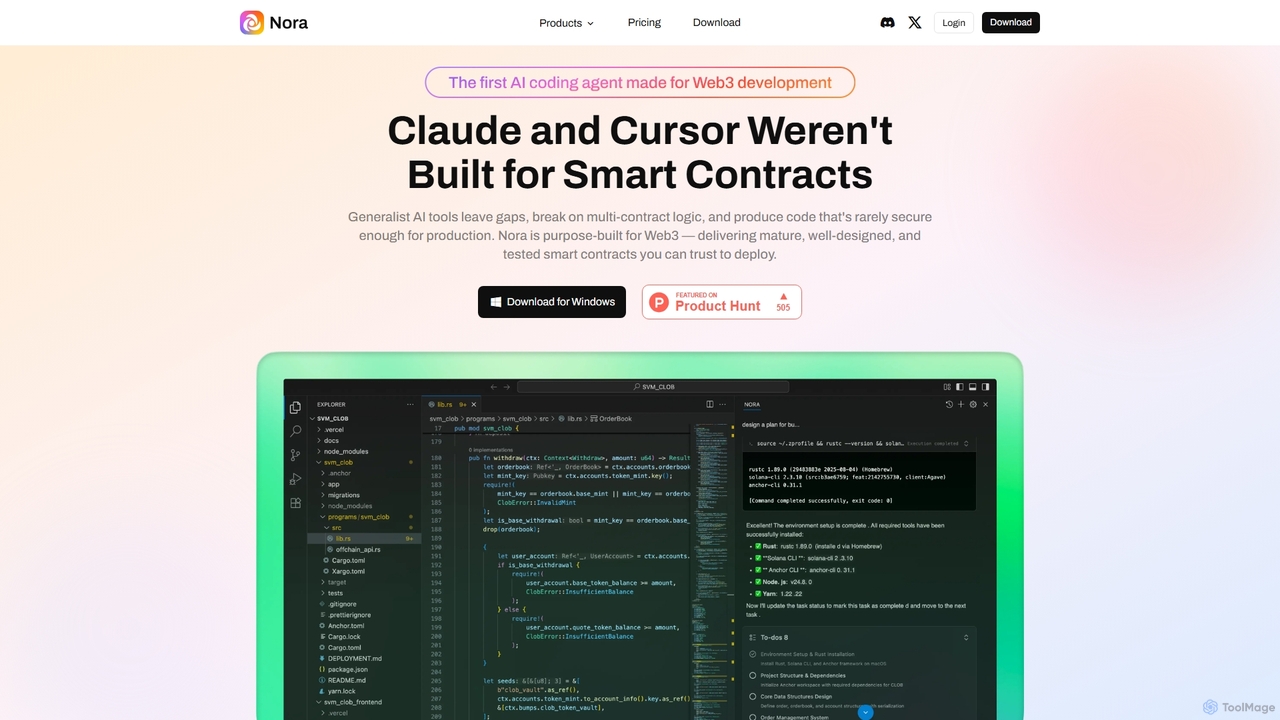Open the Products dropdown menu
This screenshot has width=1280, height=720.
tap(566, 23)
